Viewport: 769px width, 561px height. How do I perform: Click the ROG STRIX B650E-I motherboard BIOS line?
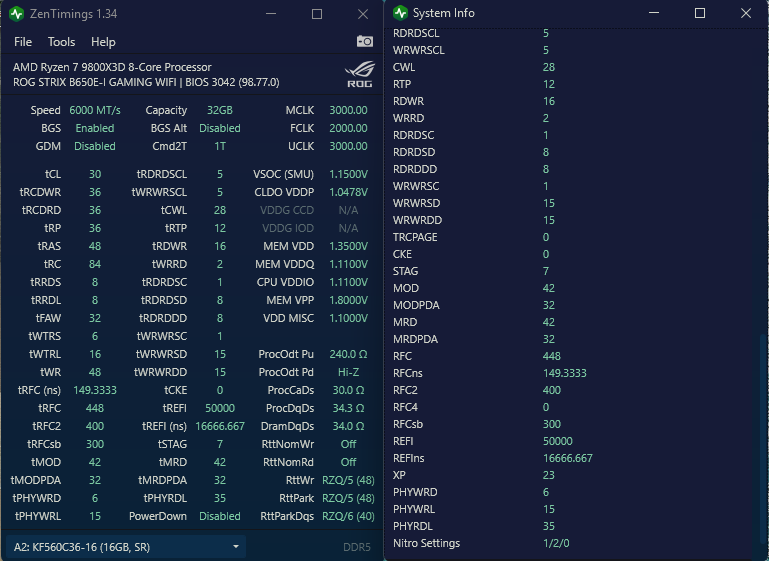click(146, 82)
